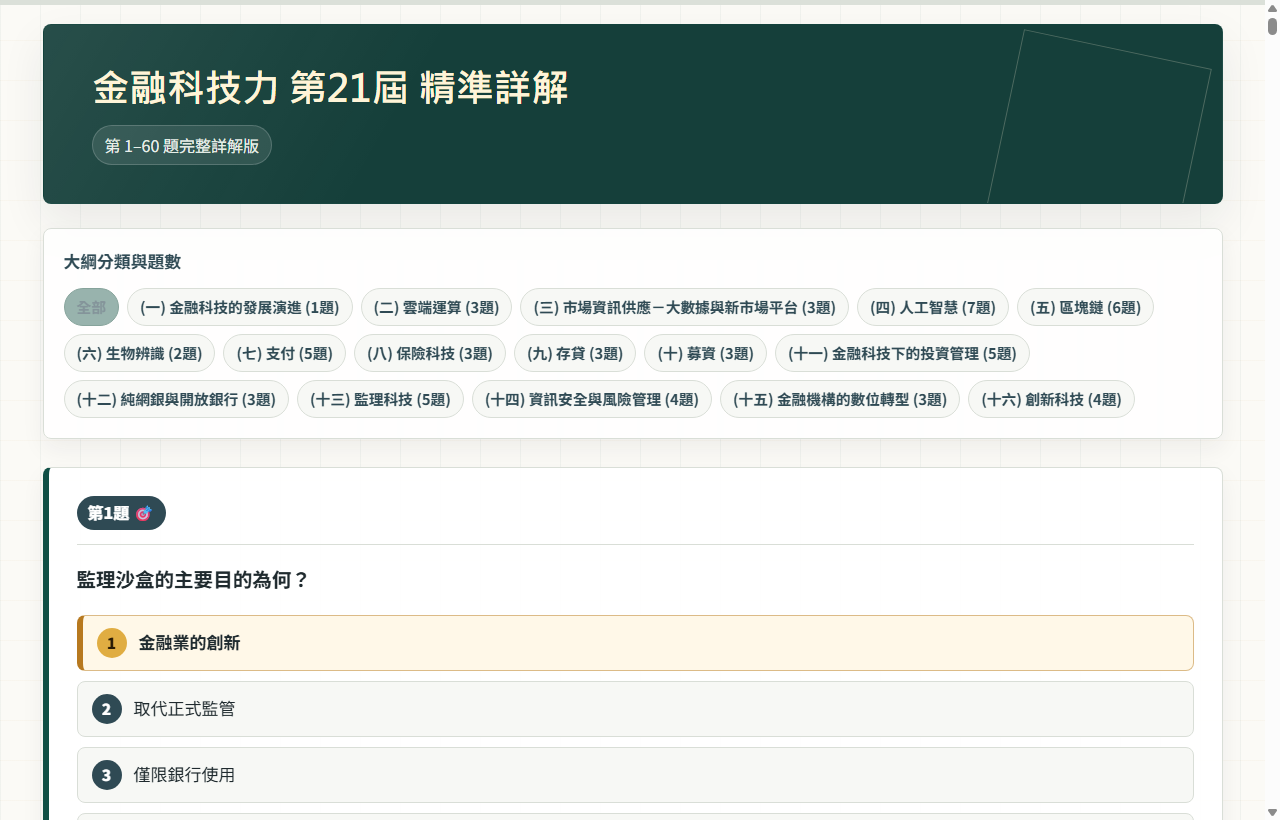Filter by (十六) 創新科技 (4題)
The width and height of the screenshot is (1280, 820).
coord(1051,399)
